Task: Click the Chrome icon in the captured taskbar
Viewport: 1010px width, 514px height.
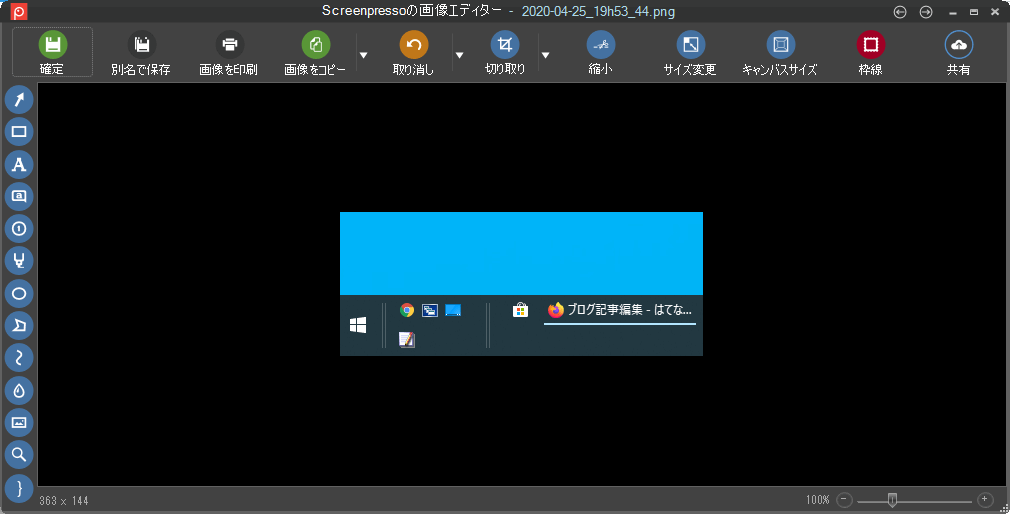Action: click(406, 310)
